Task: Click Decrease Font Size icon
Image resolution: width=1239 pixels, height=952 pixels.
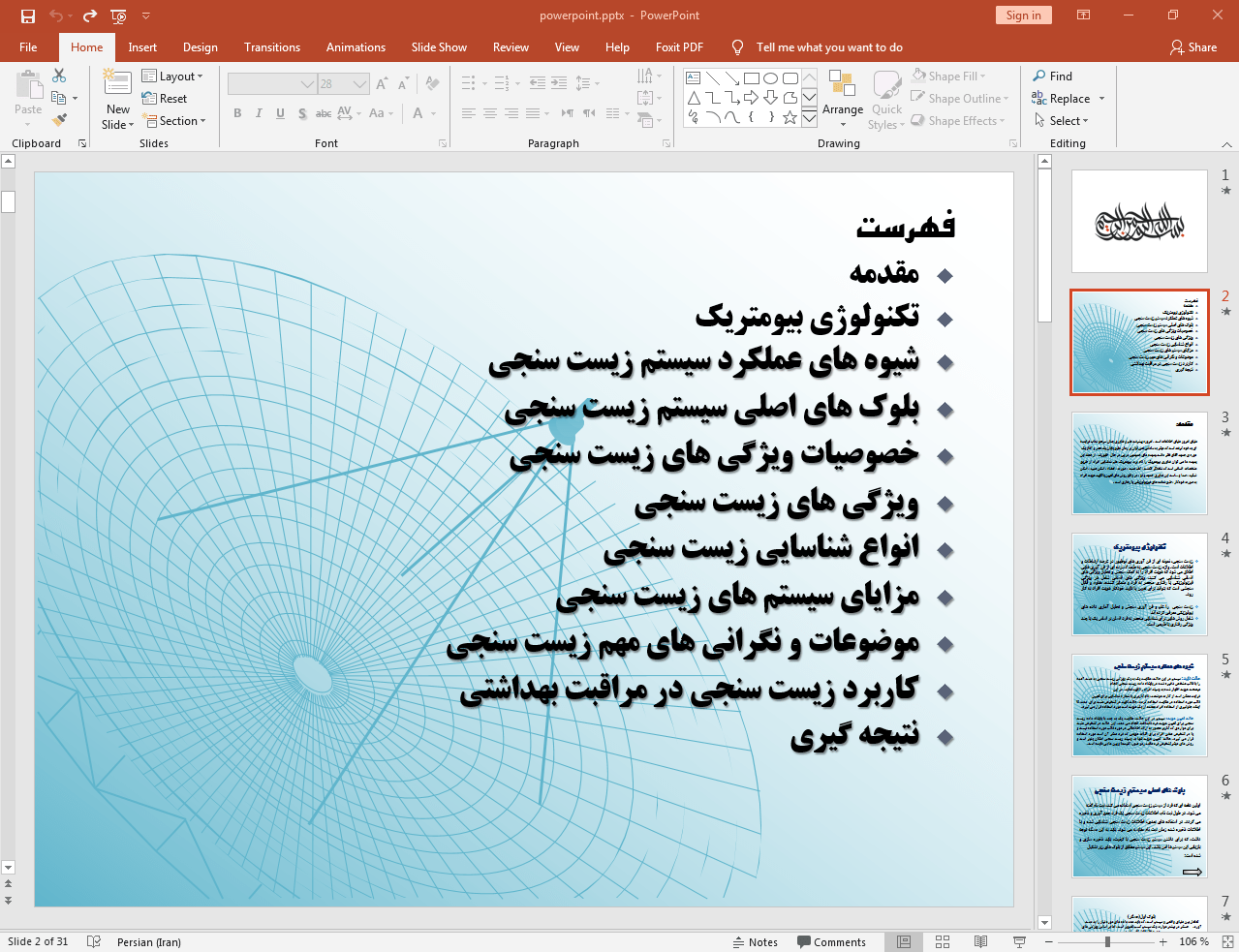Action: point(404,84)
